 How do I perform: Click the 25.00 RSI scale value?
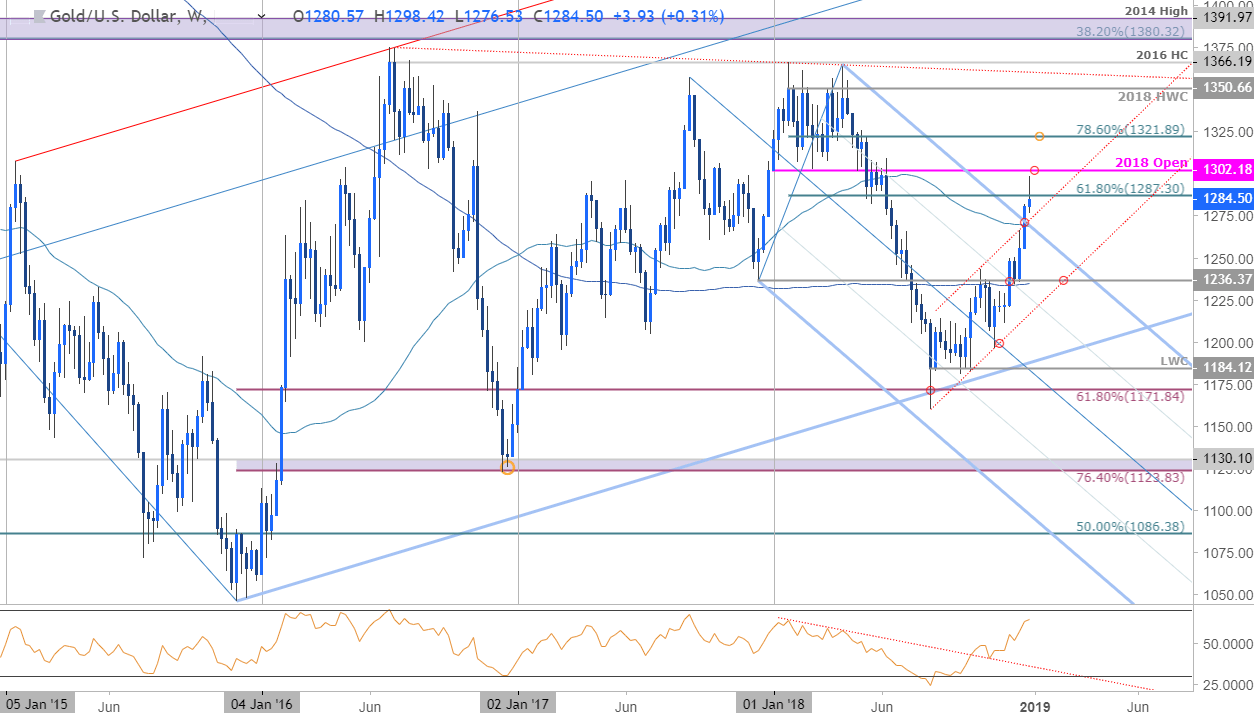point(1227,685)
